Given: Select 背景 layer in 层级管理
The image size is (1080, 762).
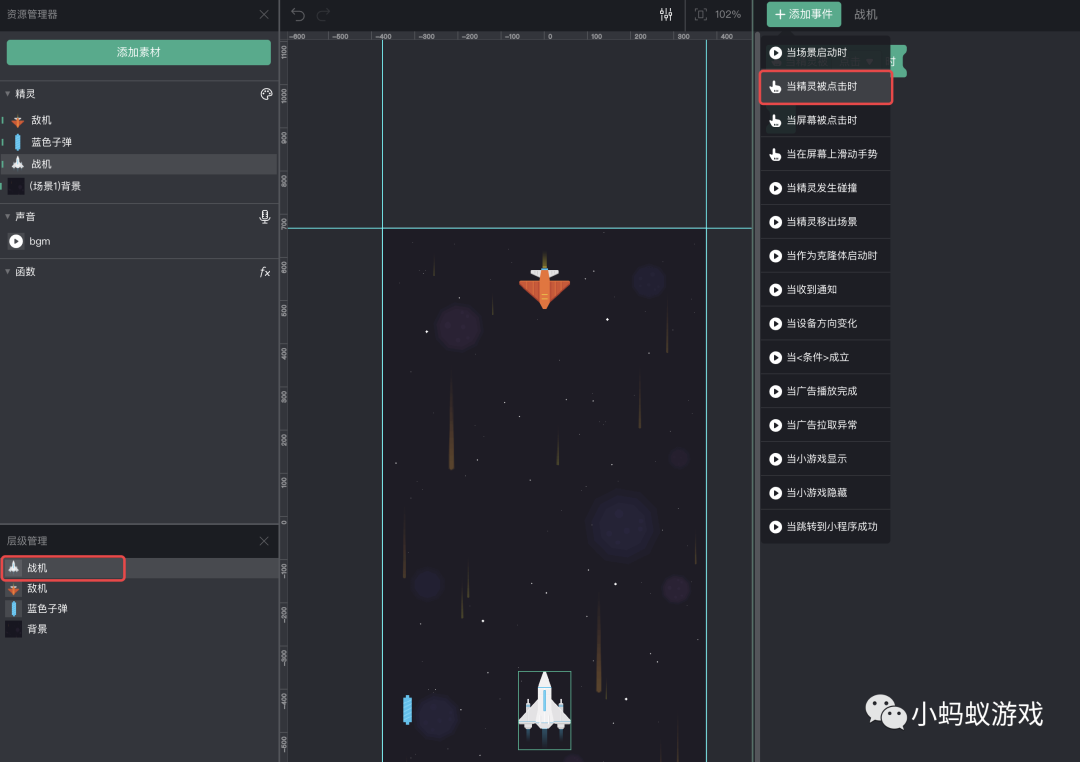Looking at the screenshot, I should (x=139, y=629).
